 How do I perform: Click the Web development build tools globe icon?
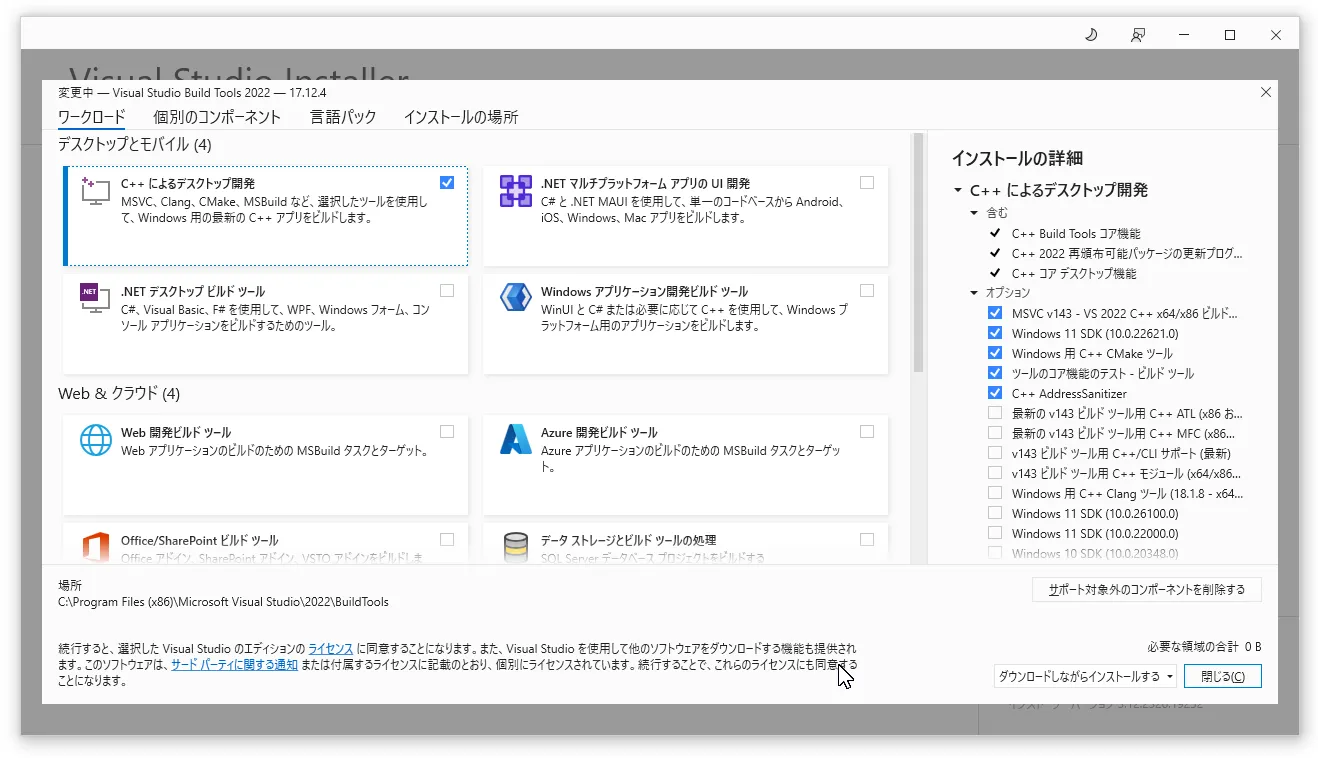[95, 440]
